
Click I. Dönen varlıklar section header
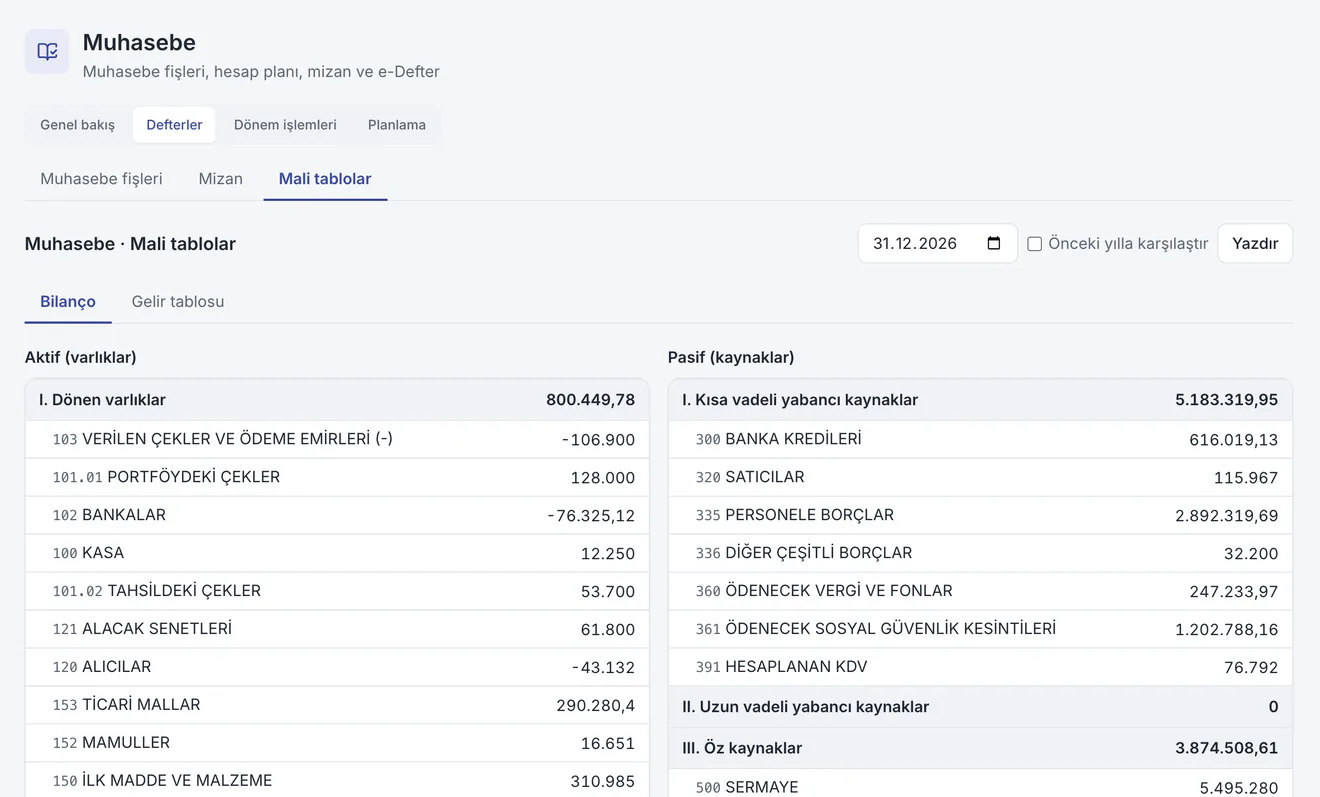point(337,400)
